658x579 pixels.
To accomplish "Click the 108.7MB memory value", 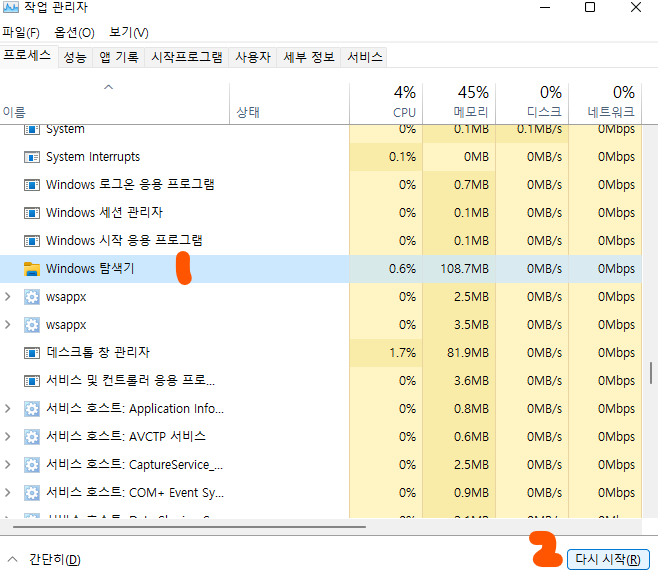I will point(465,269).
